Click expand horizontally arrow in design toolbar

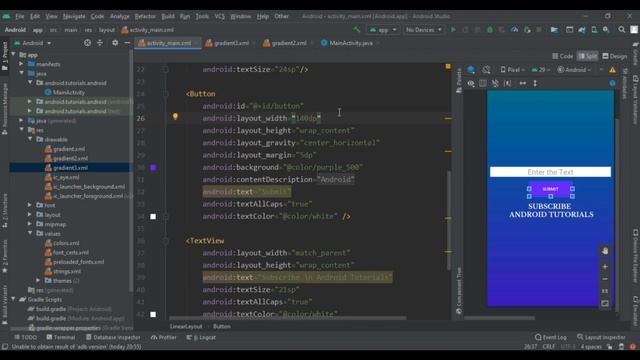click(x=522, y=83)
